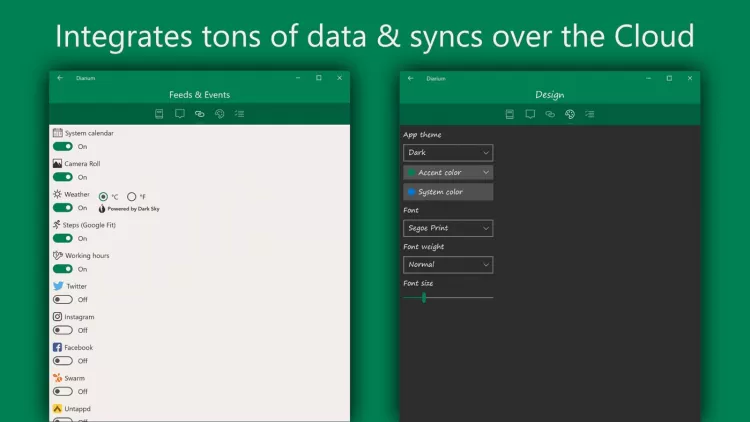Open Accent color dropdown
This screenshot has width=750, height=422.
click(448, 172)
